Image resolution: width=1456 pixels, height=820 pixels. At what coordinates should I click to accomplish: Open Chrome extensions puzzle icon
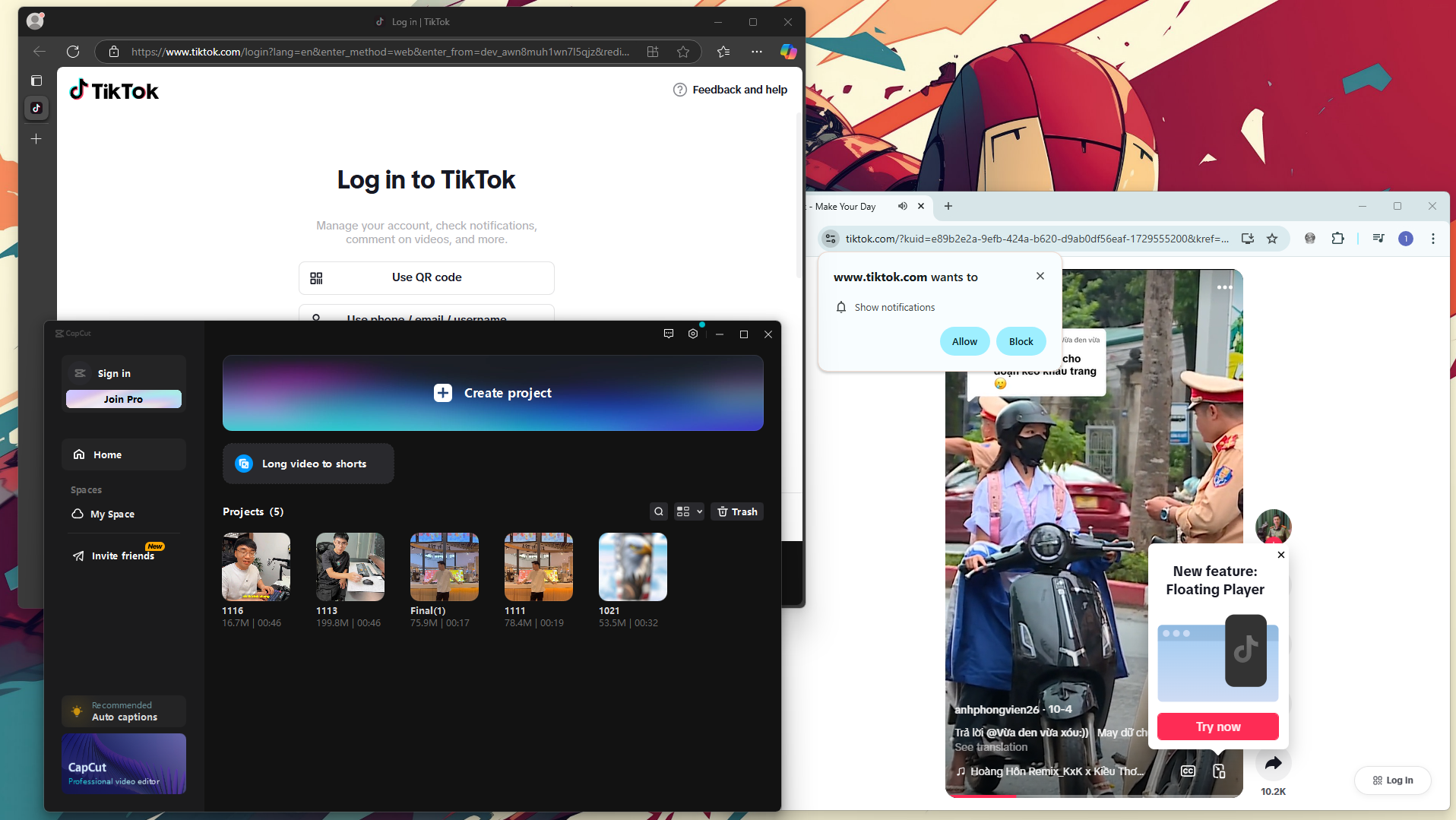pos(1337,239)
